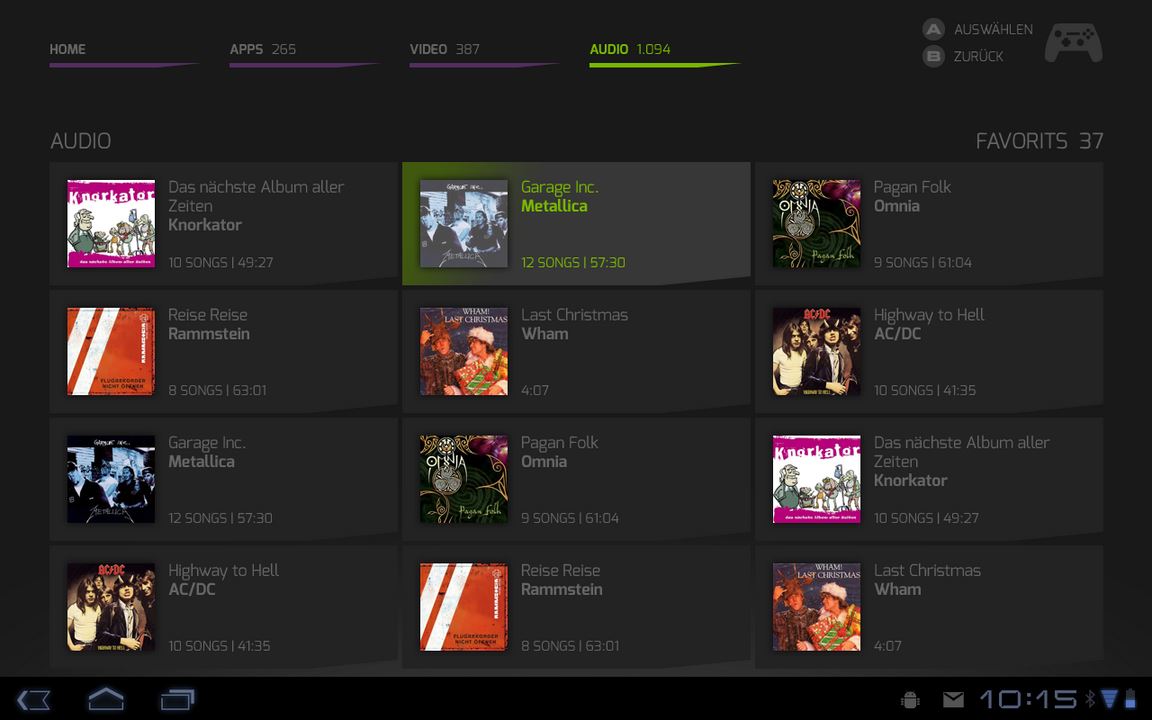Click the green "Garage Inc." title text
Viewport: 1152px width, 720px height.
560,187
